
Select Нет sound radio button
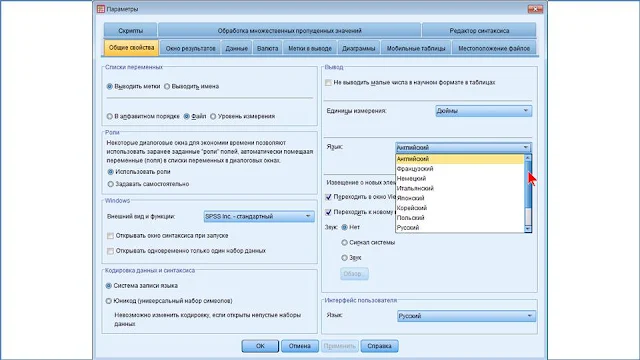click(344, 227)
